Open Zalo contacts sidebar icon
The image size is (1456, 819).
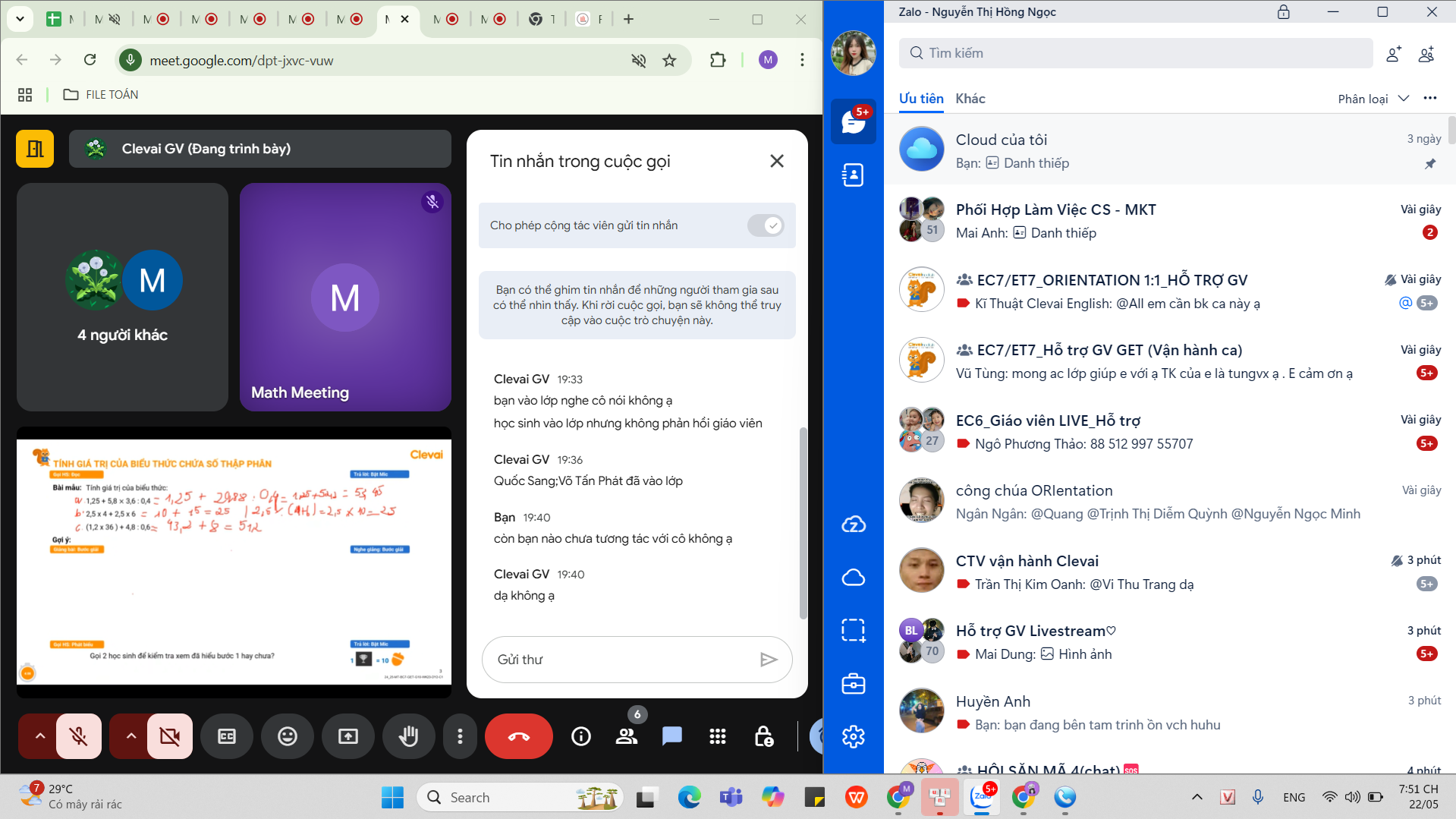click(x=854, y=175)
